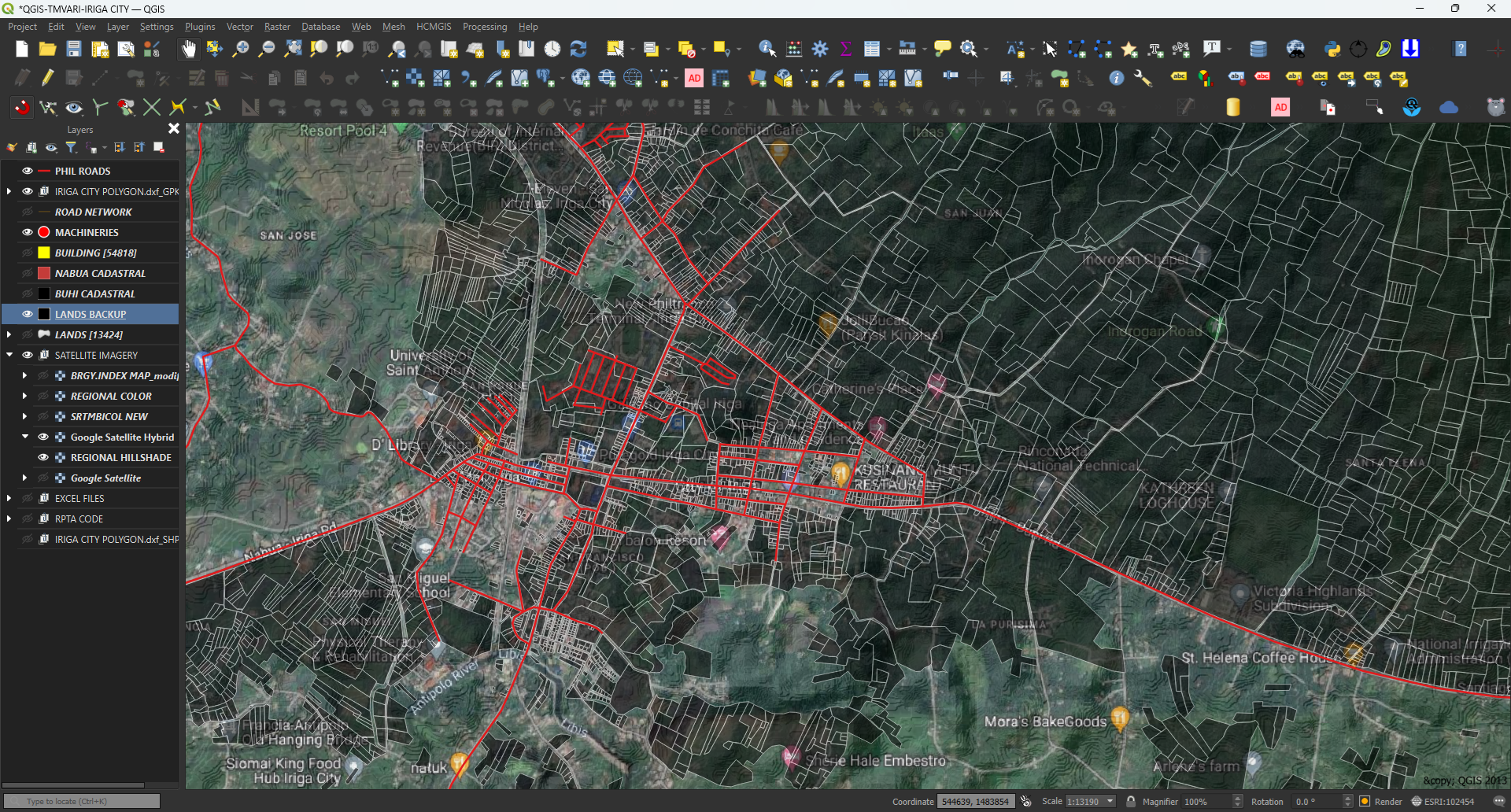
Task: Activate the Identify Features tool
Action: tap(765, 49)
